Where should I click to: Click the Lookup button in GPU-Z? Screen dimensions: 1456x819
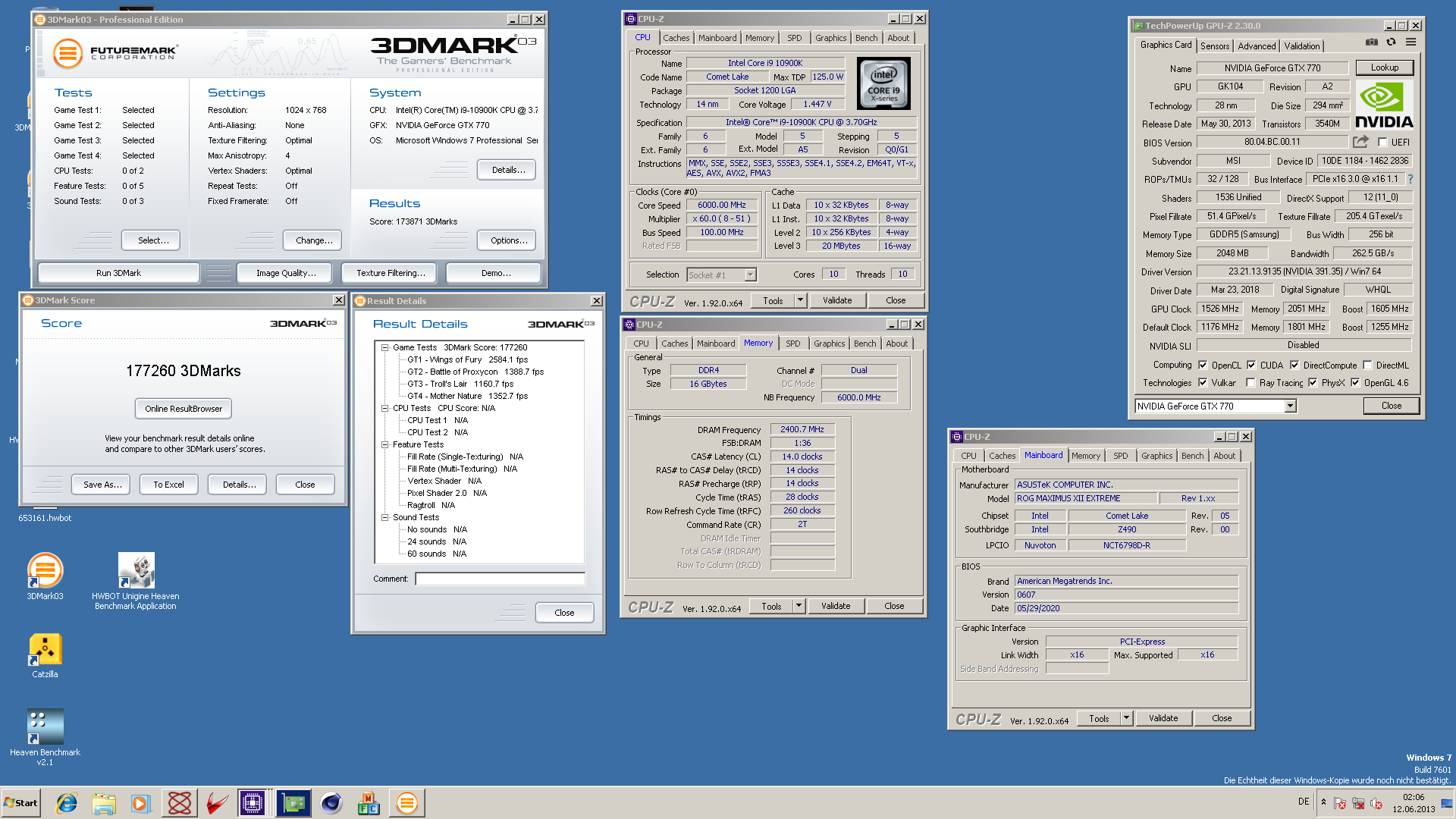coord(1384,67)
